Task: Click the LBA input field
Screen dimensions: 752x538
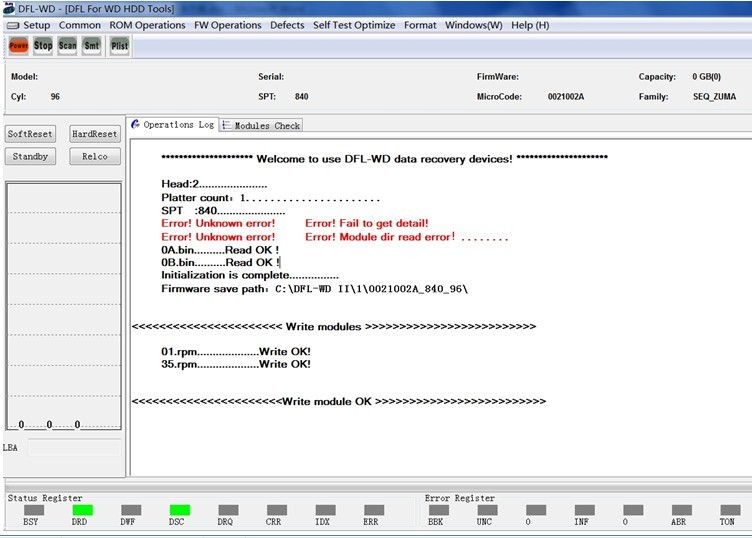Action: tap(74, 447)
